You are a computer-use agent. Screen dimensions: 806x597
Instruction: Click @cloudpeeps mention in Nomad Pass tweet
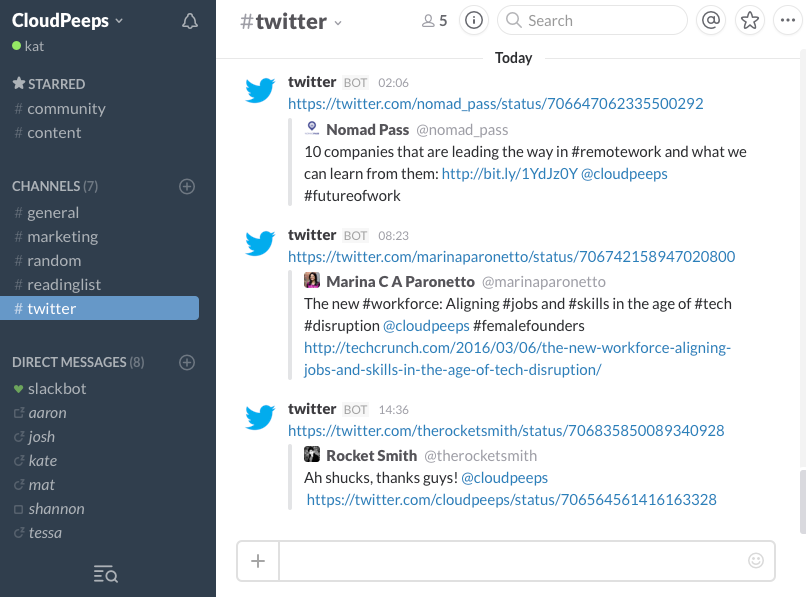pos(624,174)
